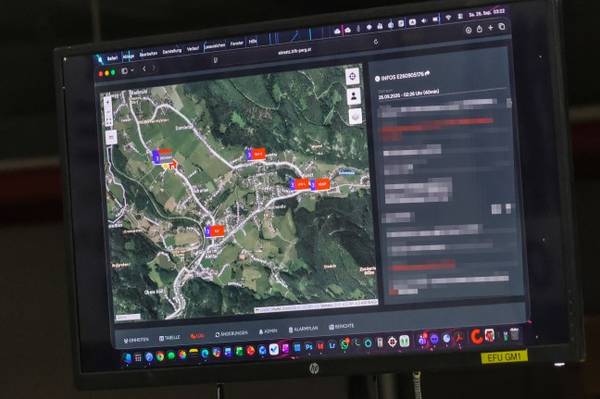Open the volume control in the menu bar

424,20
